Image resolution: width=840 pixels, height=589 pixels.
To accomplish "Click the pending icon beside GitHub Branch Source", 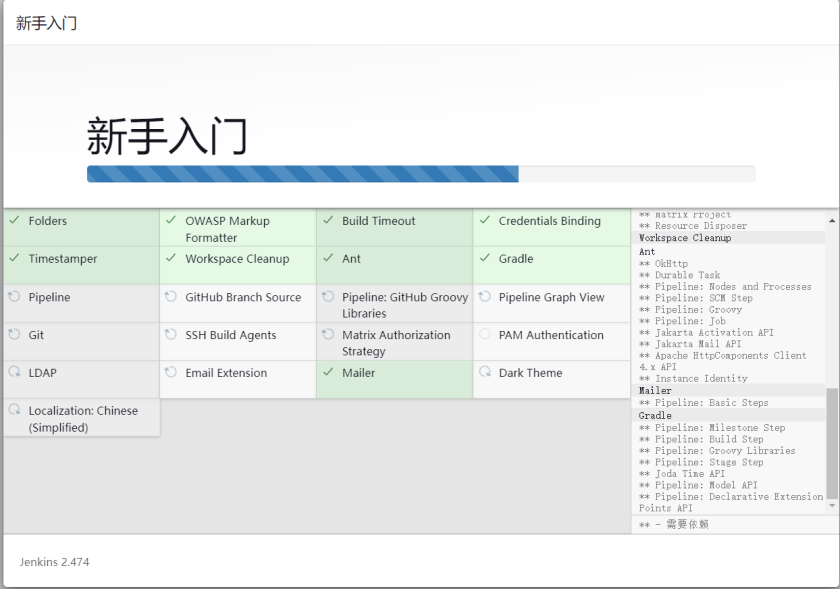I will (x=171, y=296).
